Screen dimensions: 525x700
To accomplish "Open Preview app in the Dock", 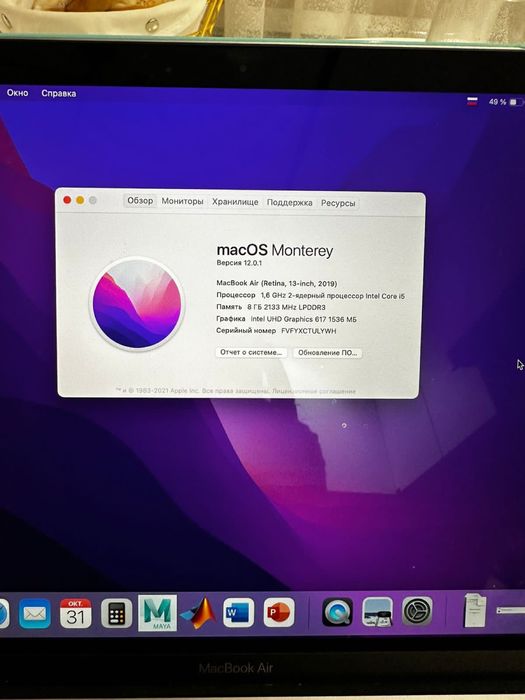I will [x=377, y=612].
